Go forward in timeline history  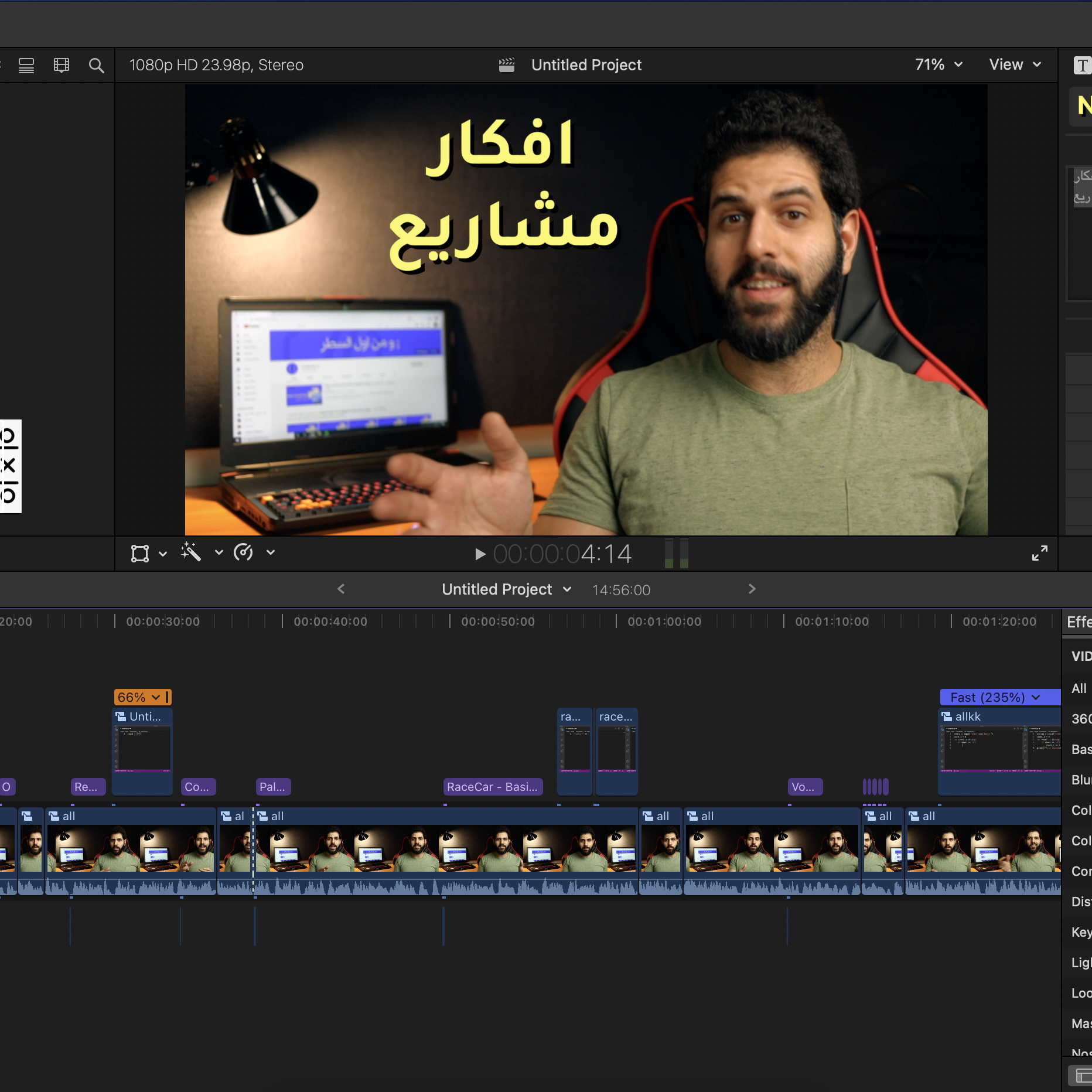pyautogui.click(x=752, y=589)
